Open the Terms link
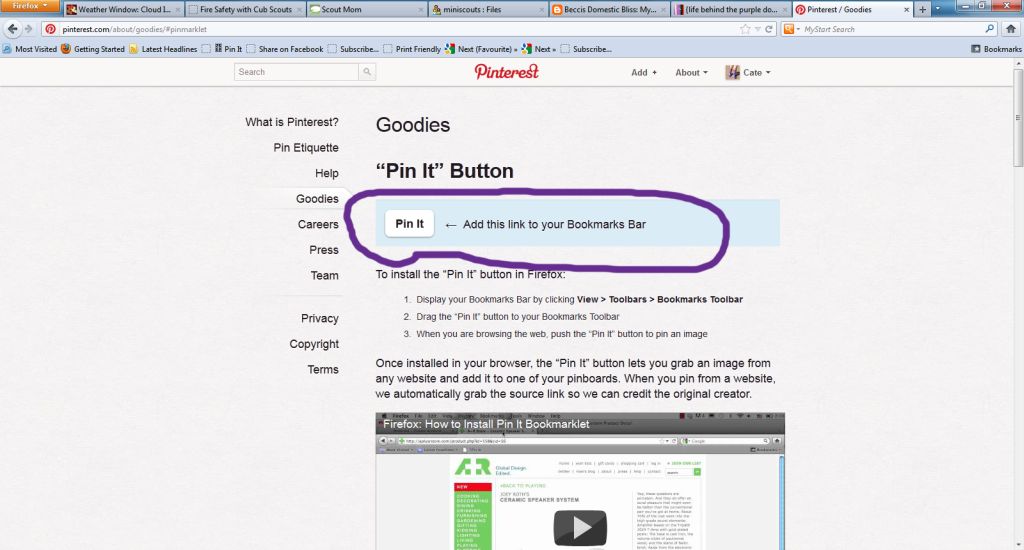This screenshot has width=1024, height=550. (x=323, y=369)
